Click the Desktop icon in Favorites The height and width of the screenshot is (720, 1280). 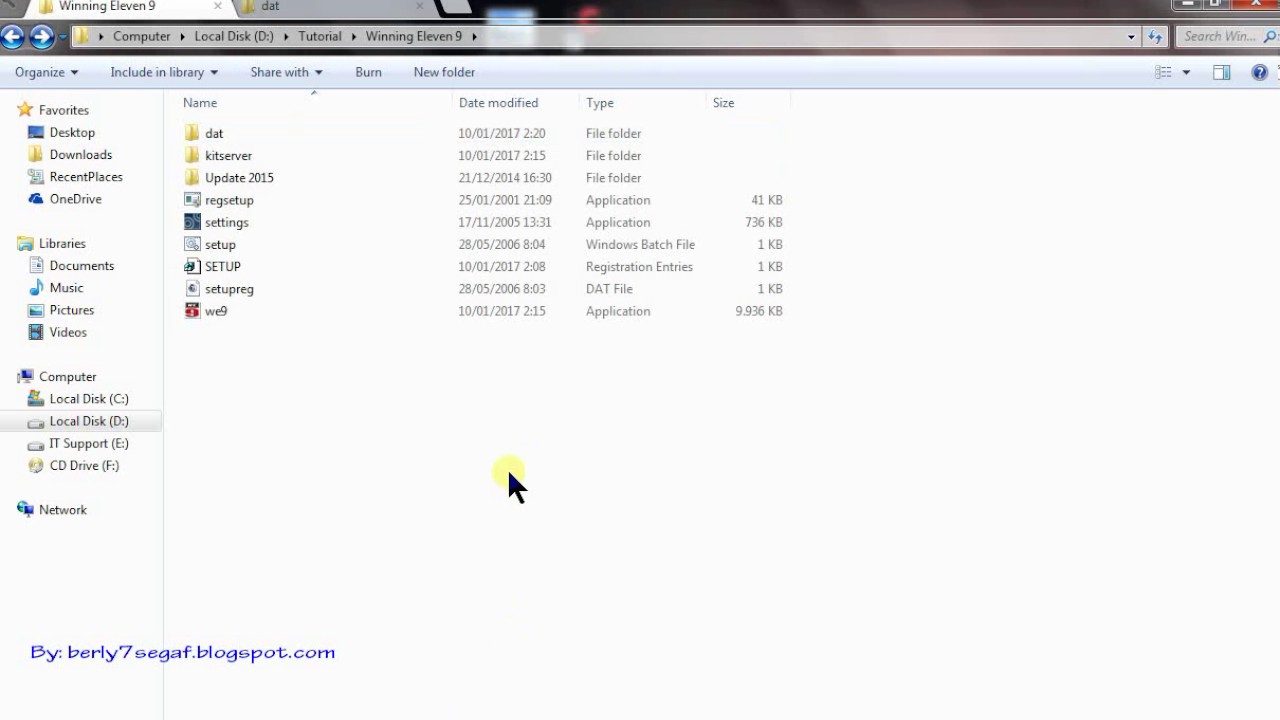[x=36, y=132]
